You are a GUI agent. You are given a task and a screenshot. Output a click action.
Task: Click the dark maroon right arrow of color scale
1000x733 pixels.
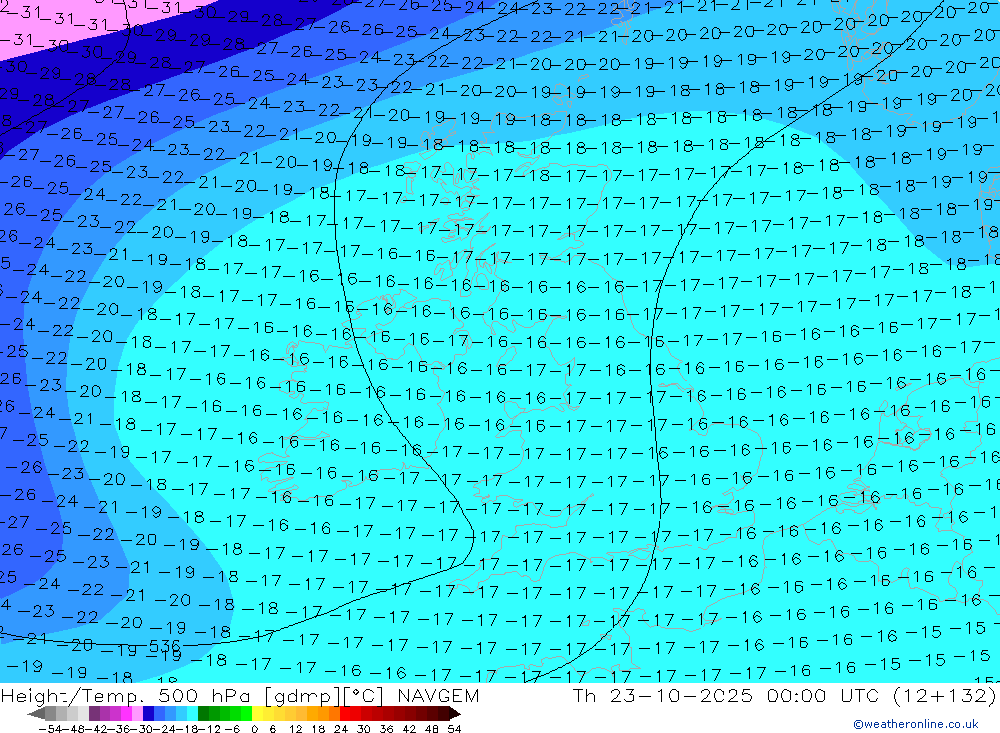(x=455, y=713)
